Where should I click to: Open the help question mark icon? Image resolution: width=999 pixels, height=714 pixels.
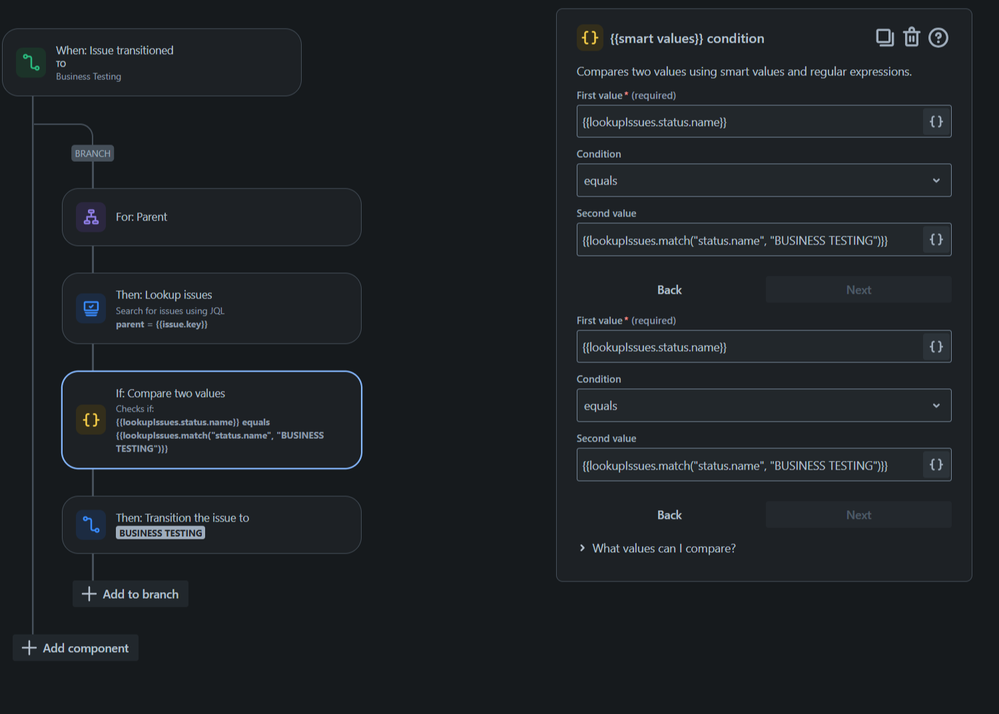click(938, 37)
